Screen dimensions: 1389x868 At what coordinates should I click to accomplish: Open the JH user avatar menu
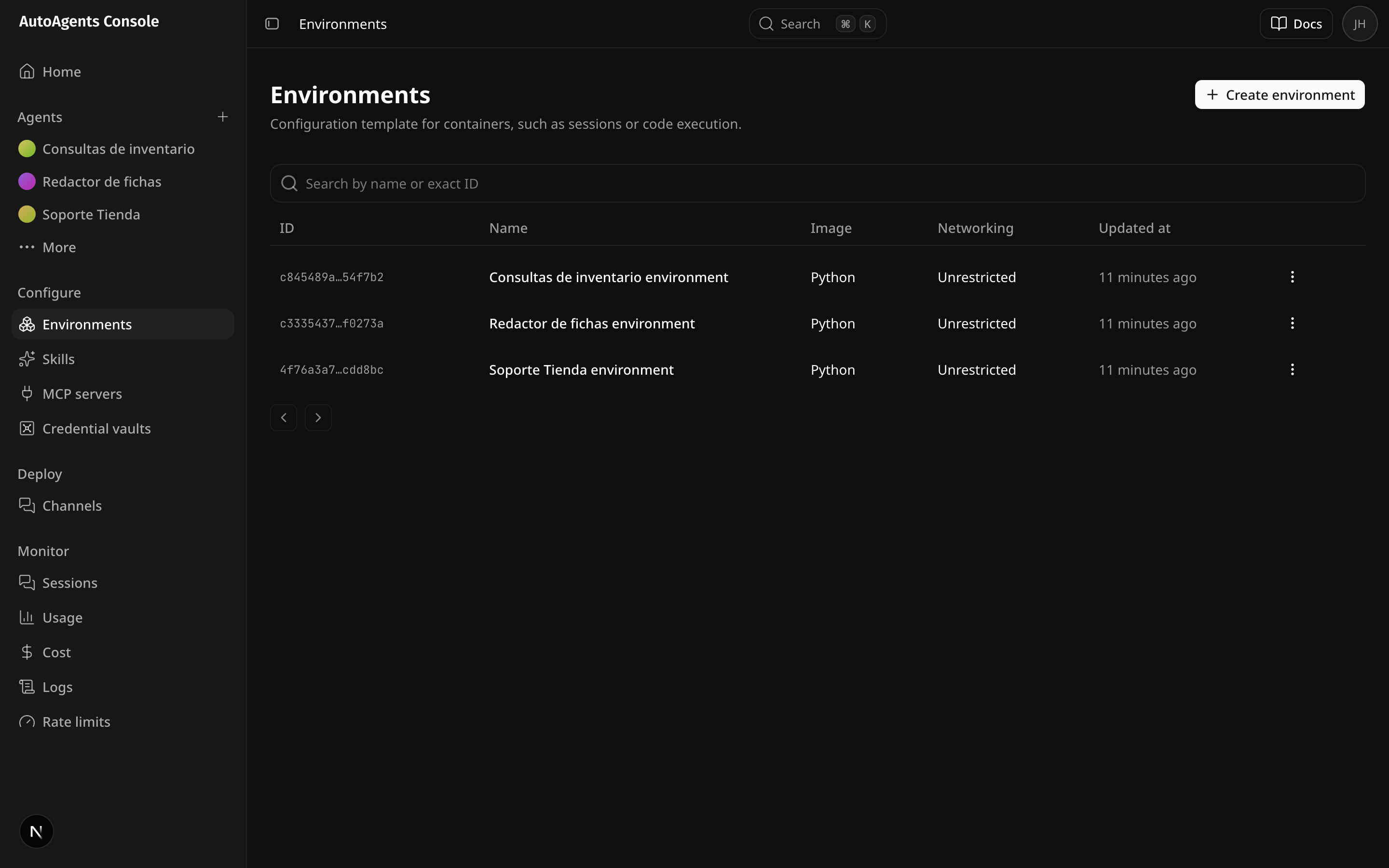pos(1359,24)
